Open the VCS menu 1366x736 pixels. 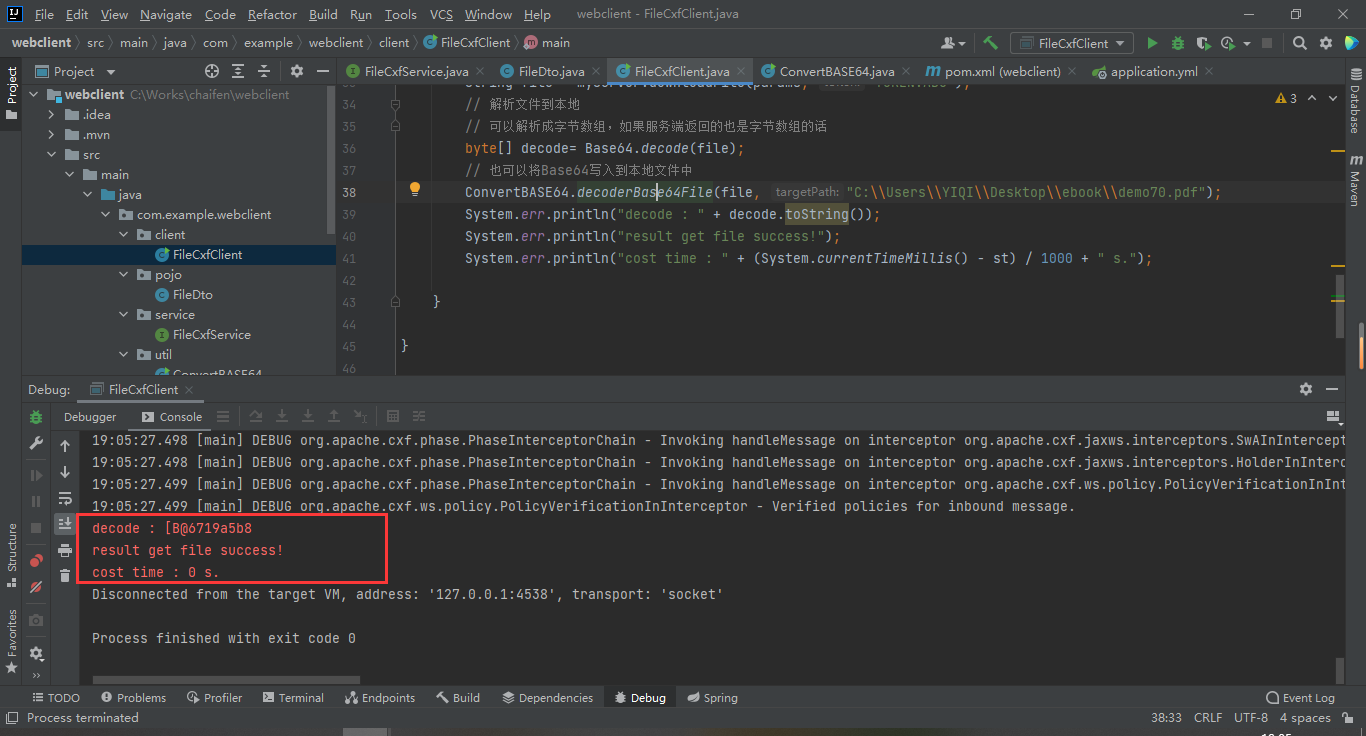(441, 14)
